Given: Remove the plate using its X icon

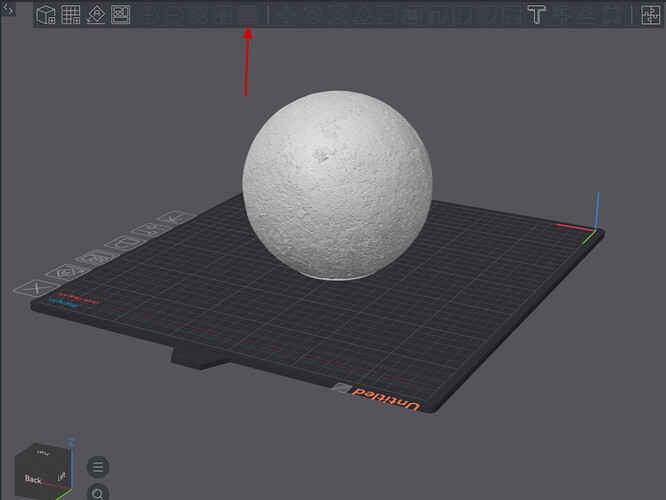Looking at the screenshot, I should point(37,288).
